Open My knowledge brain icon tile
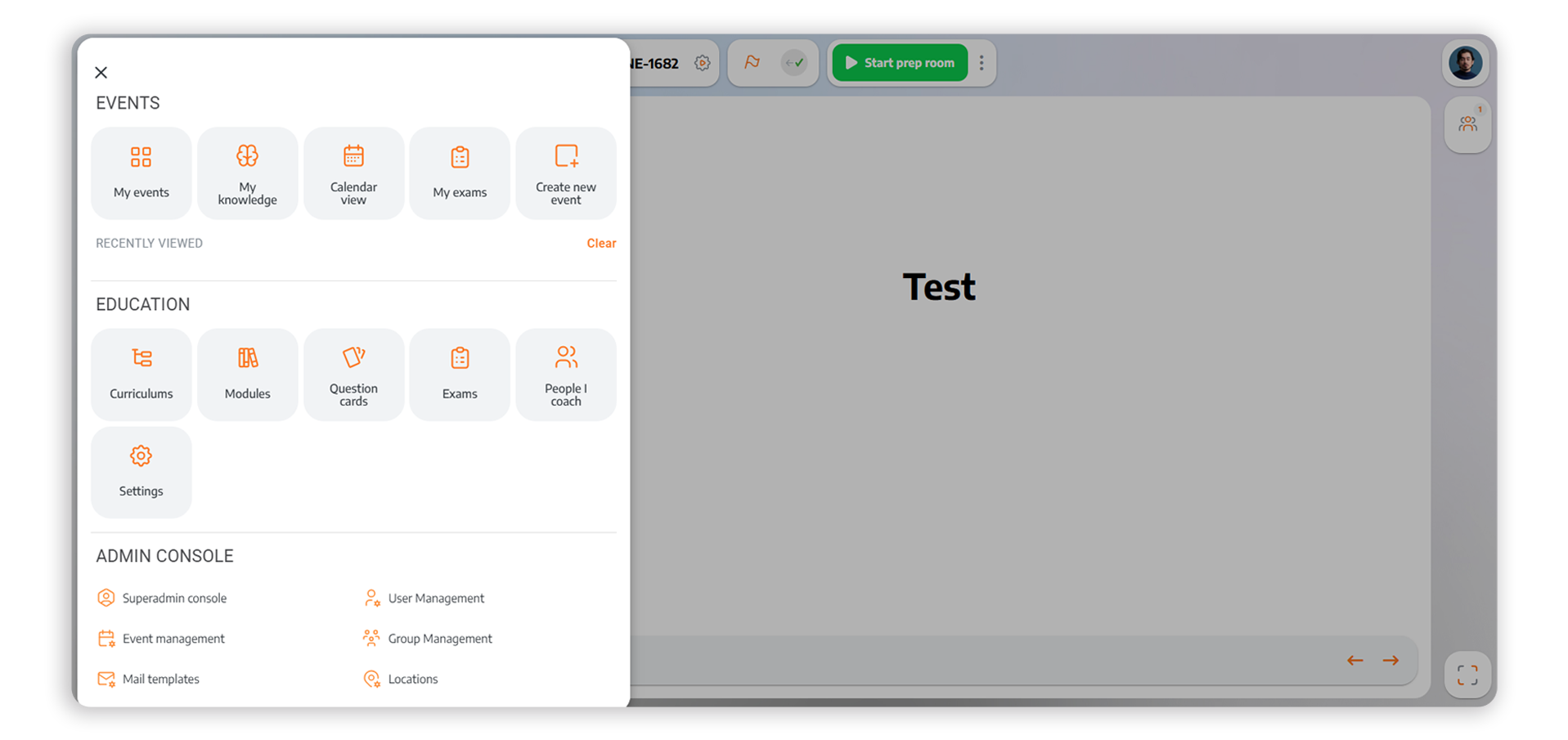 [247, 173]
